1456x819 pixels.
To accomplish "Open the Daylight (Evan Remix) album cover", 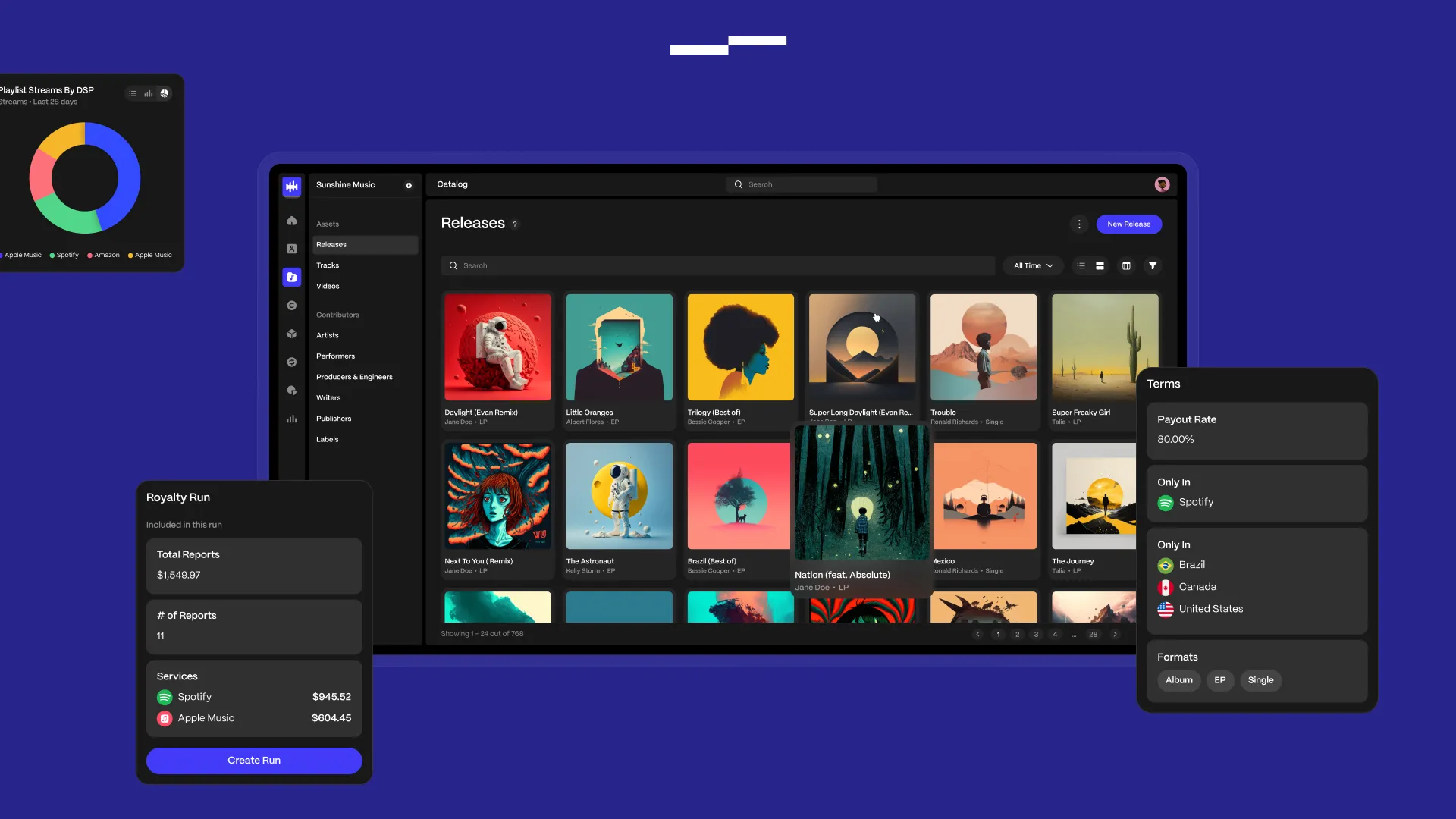I will point(497,347).
